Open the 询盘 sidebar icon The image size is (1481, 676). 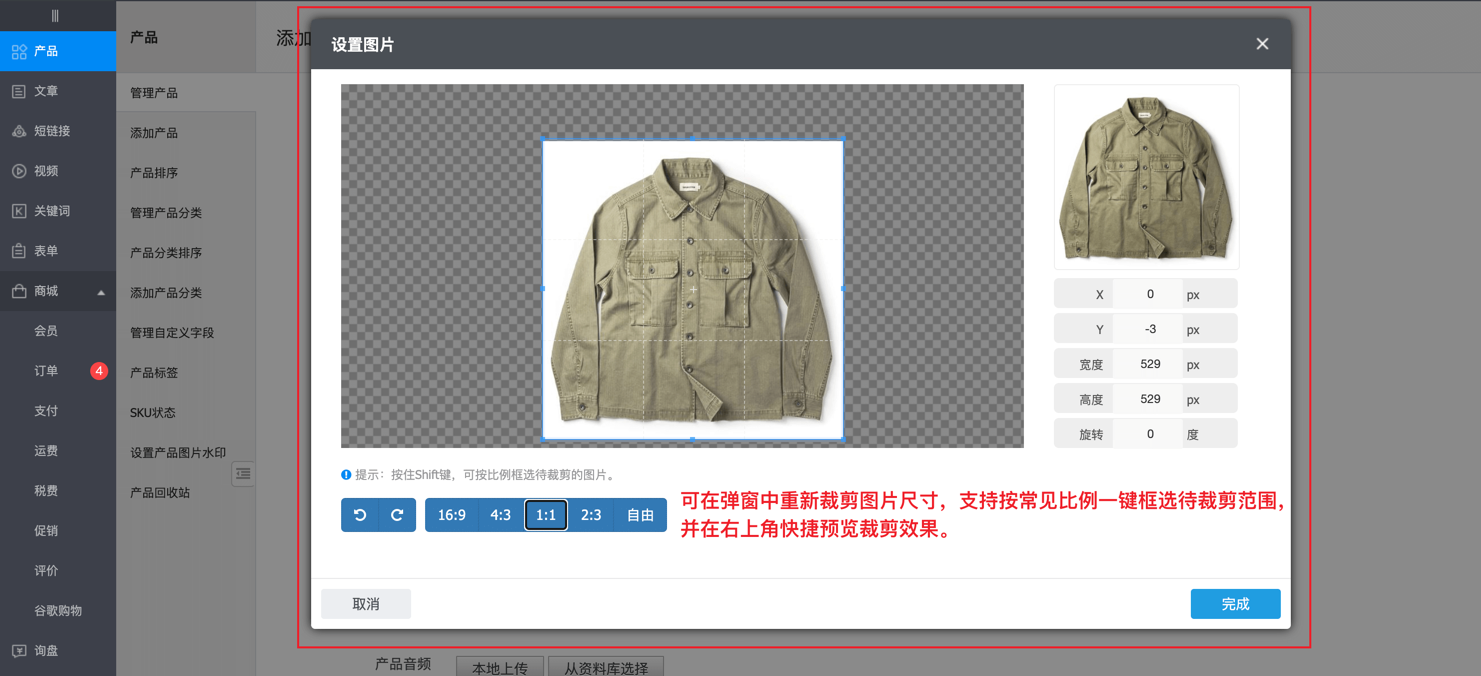click(19, 651)
